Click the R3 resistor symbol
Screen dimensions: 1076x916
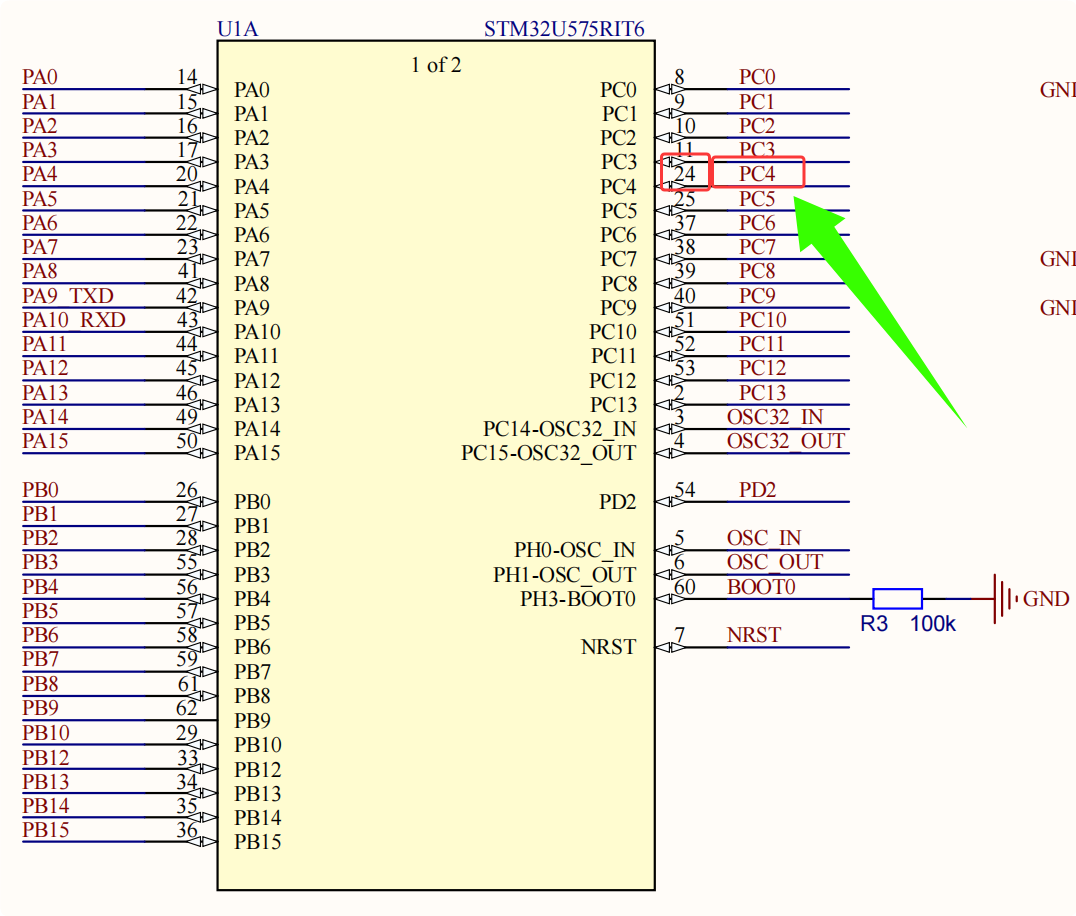(897, 598)
